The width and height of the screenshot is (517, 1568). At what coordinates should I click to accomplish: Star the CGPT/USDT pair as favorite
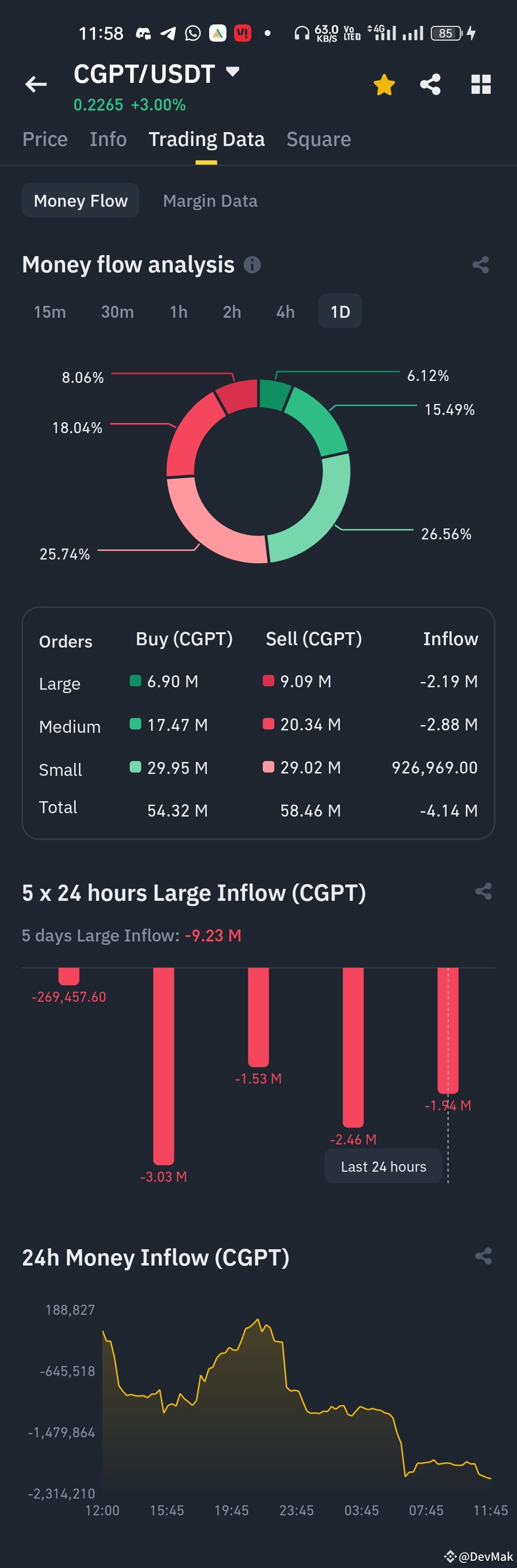tap(384, 85)
